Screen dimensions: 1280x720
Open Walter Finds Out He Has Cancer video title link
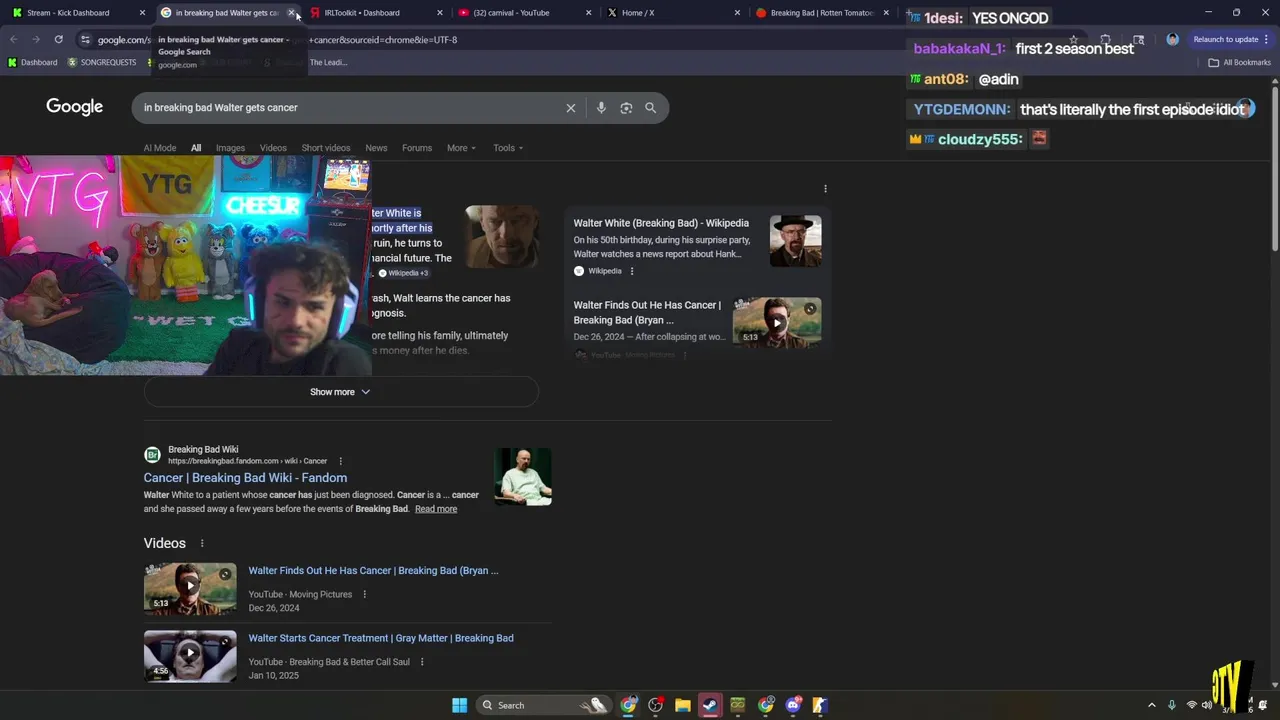373,571
